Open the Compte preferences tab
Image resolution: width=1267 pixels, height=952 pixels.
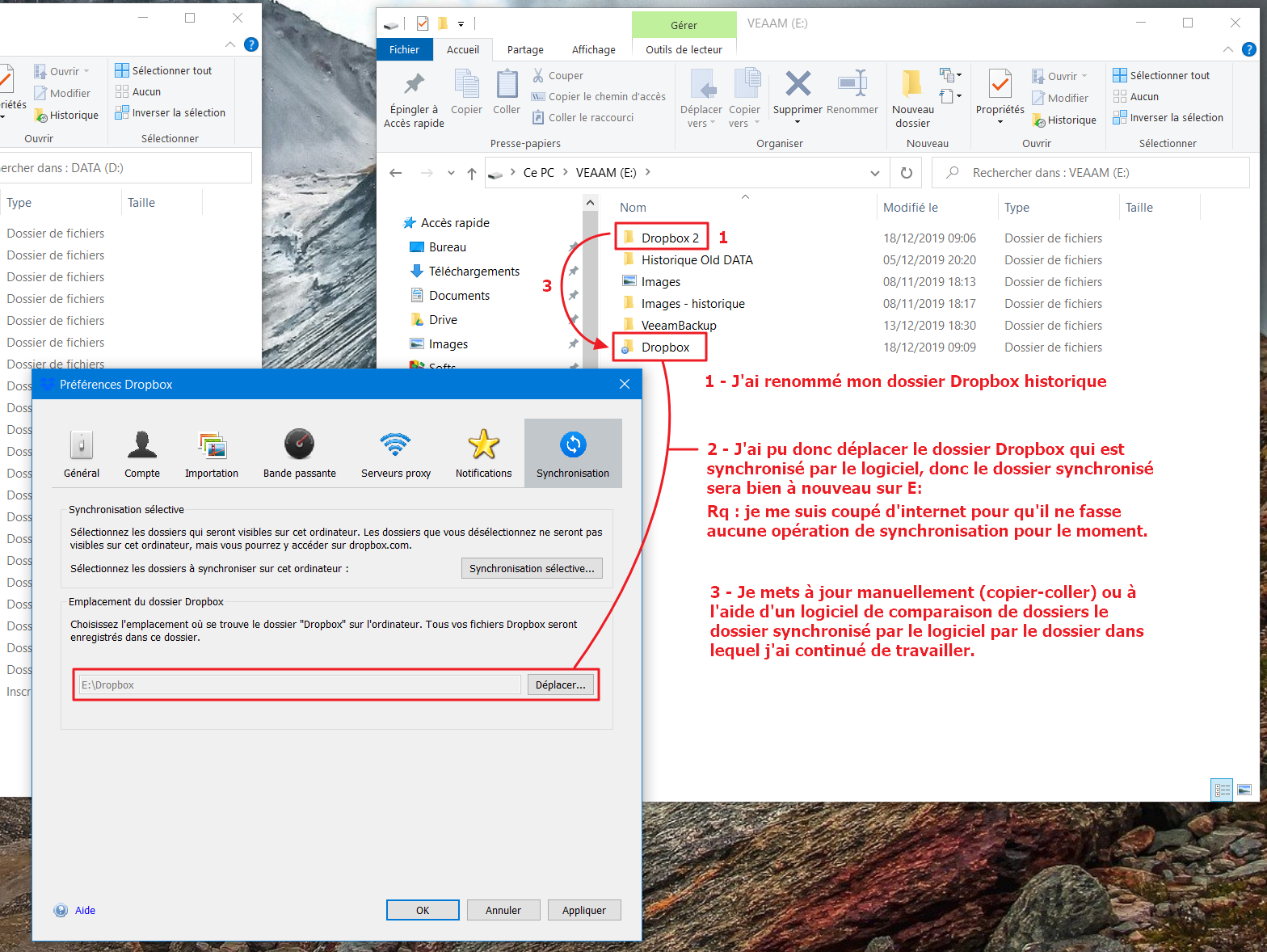coord(142,453)
